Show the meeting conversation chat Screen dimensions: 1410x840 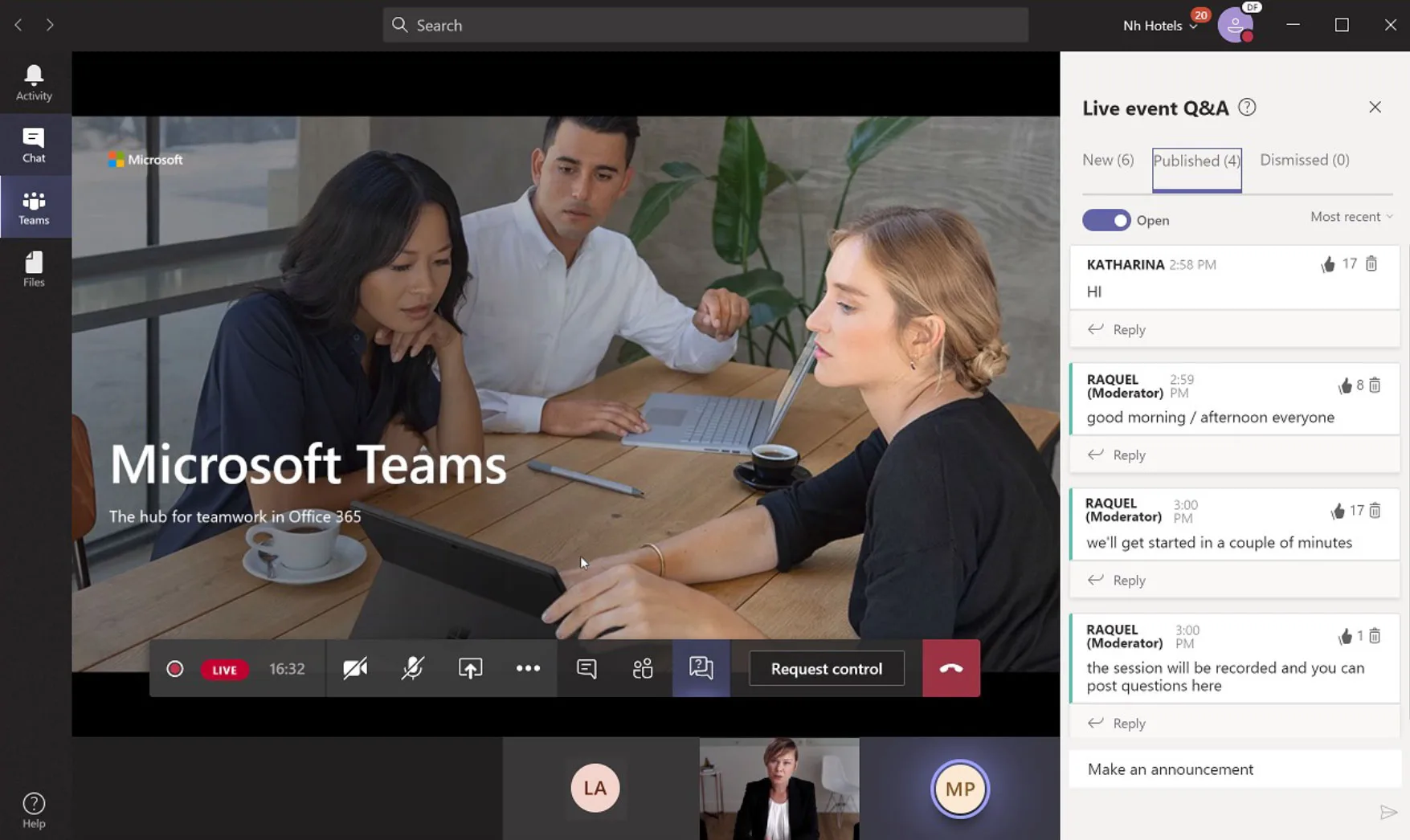[x=586, y=668]
